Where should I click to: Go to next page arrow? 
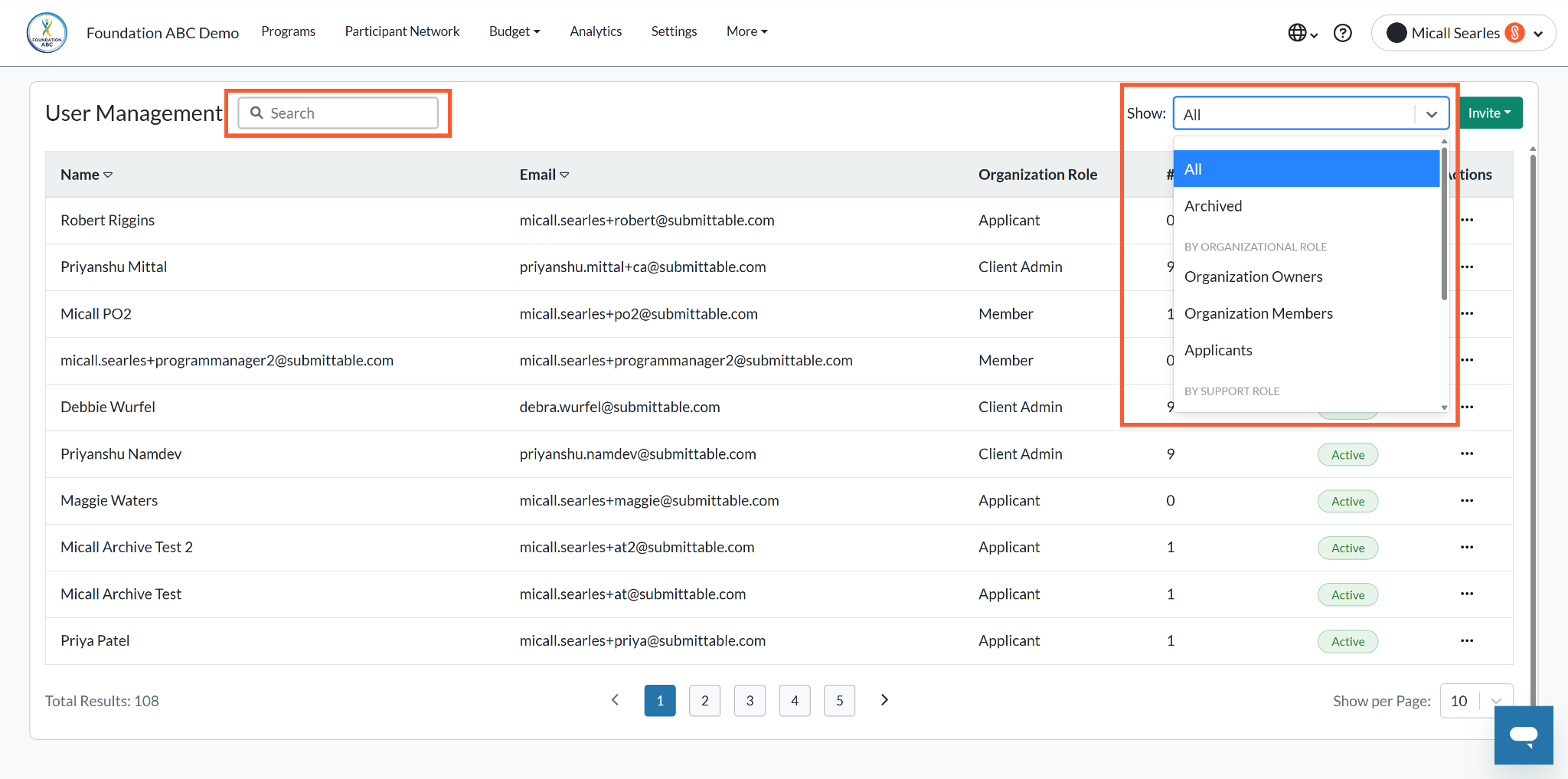pos(884,700)
